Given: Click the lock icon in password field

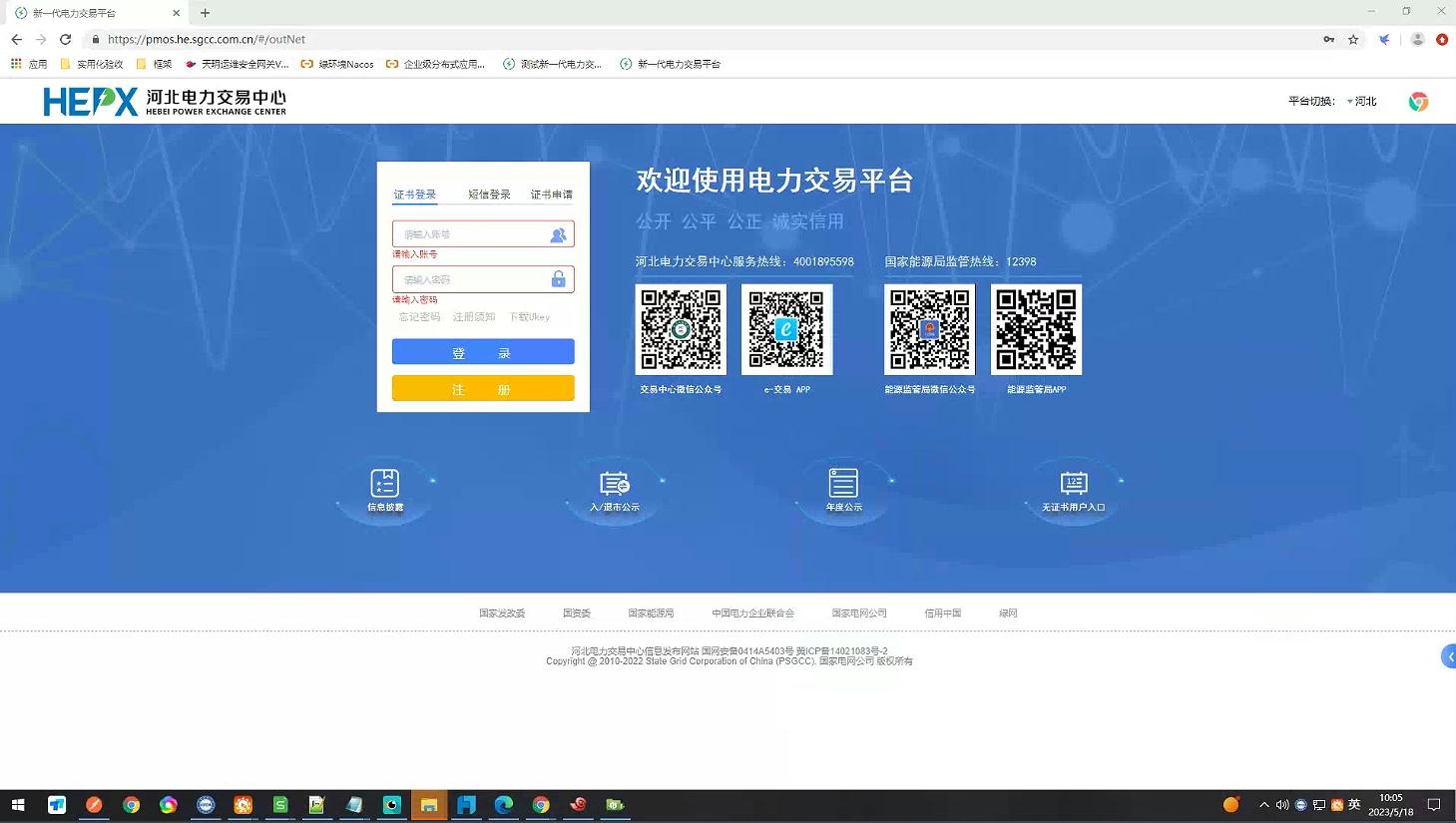Looking at the screenshot, I should (x=559, y=279).
